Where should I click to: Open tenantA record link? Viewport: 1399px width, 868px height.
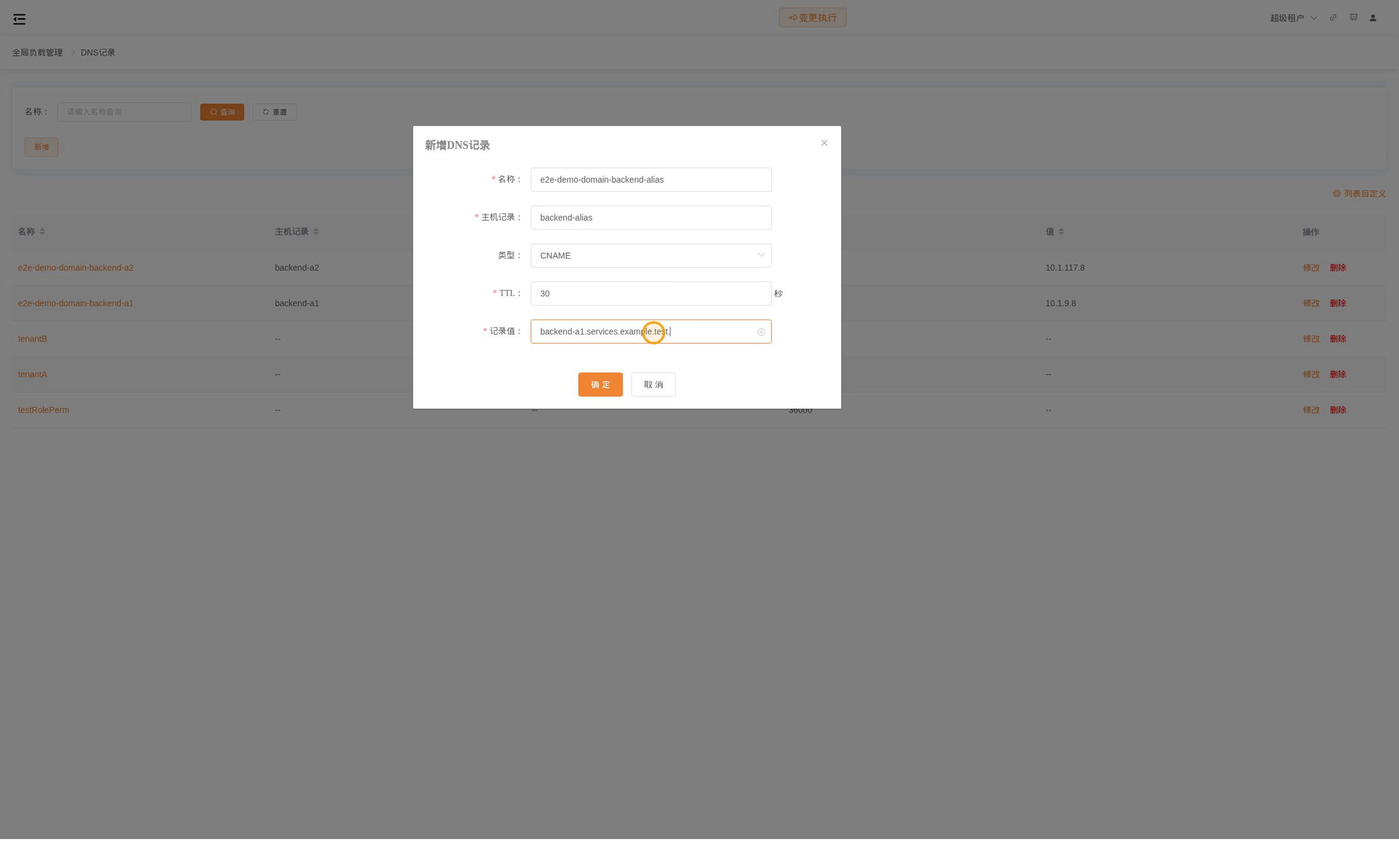(x=32, y=374)
